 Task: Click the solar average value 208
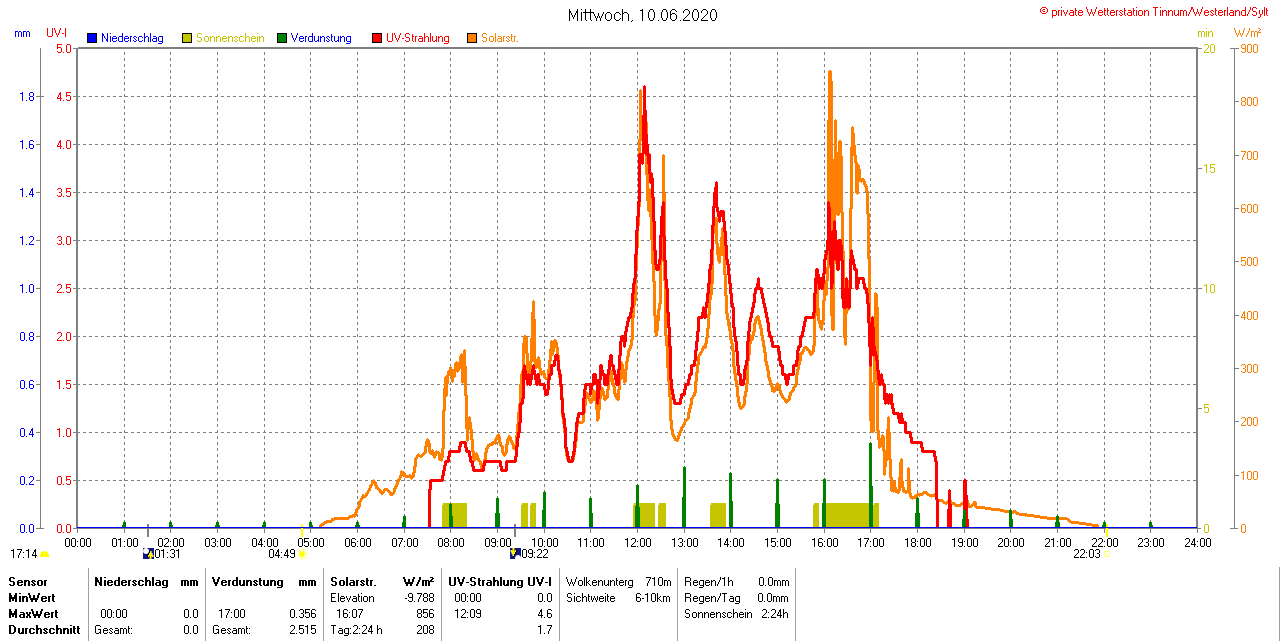424,630
